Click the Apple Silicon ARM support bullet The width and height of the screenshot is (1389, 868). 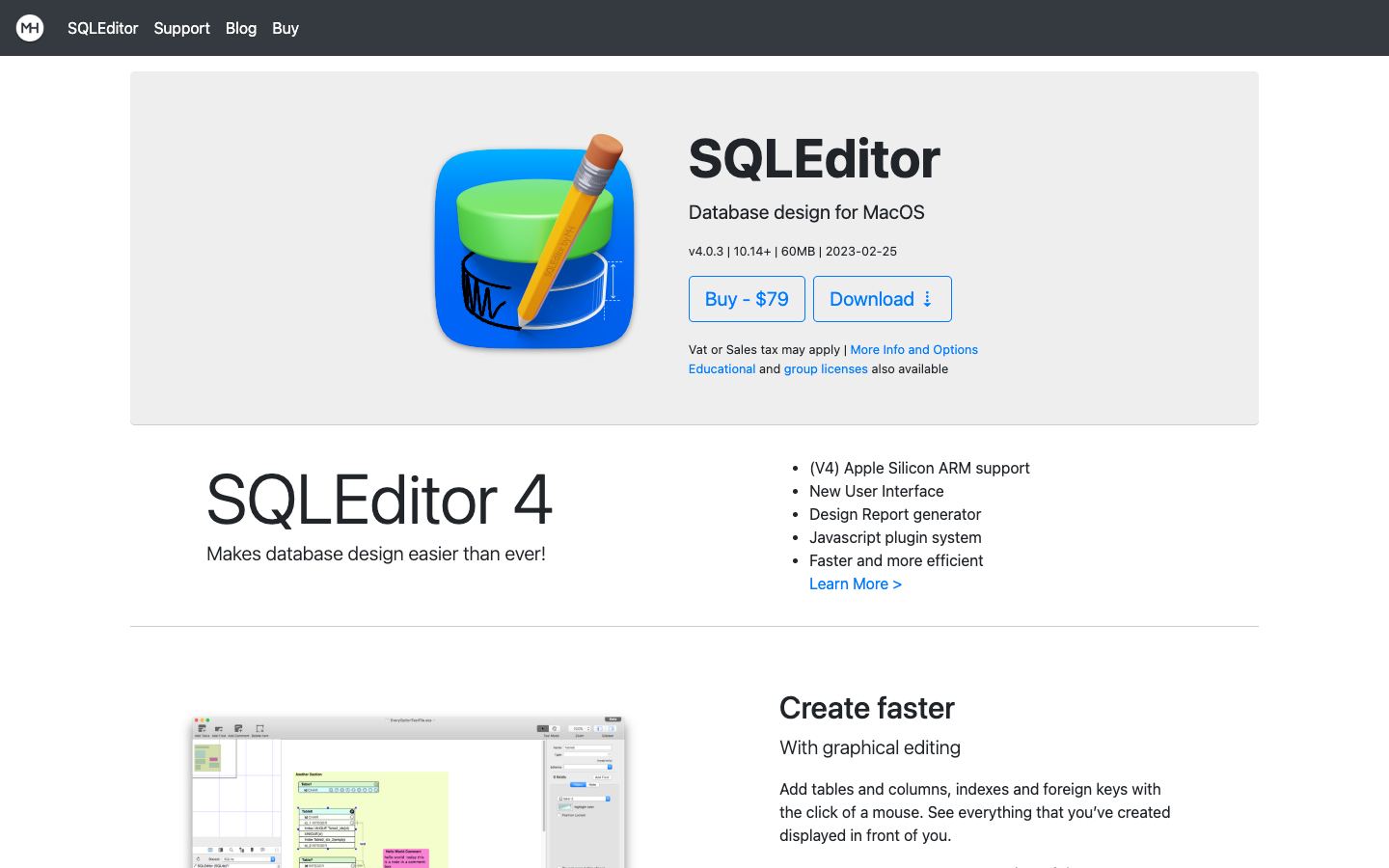tap(919, 468)
